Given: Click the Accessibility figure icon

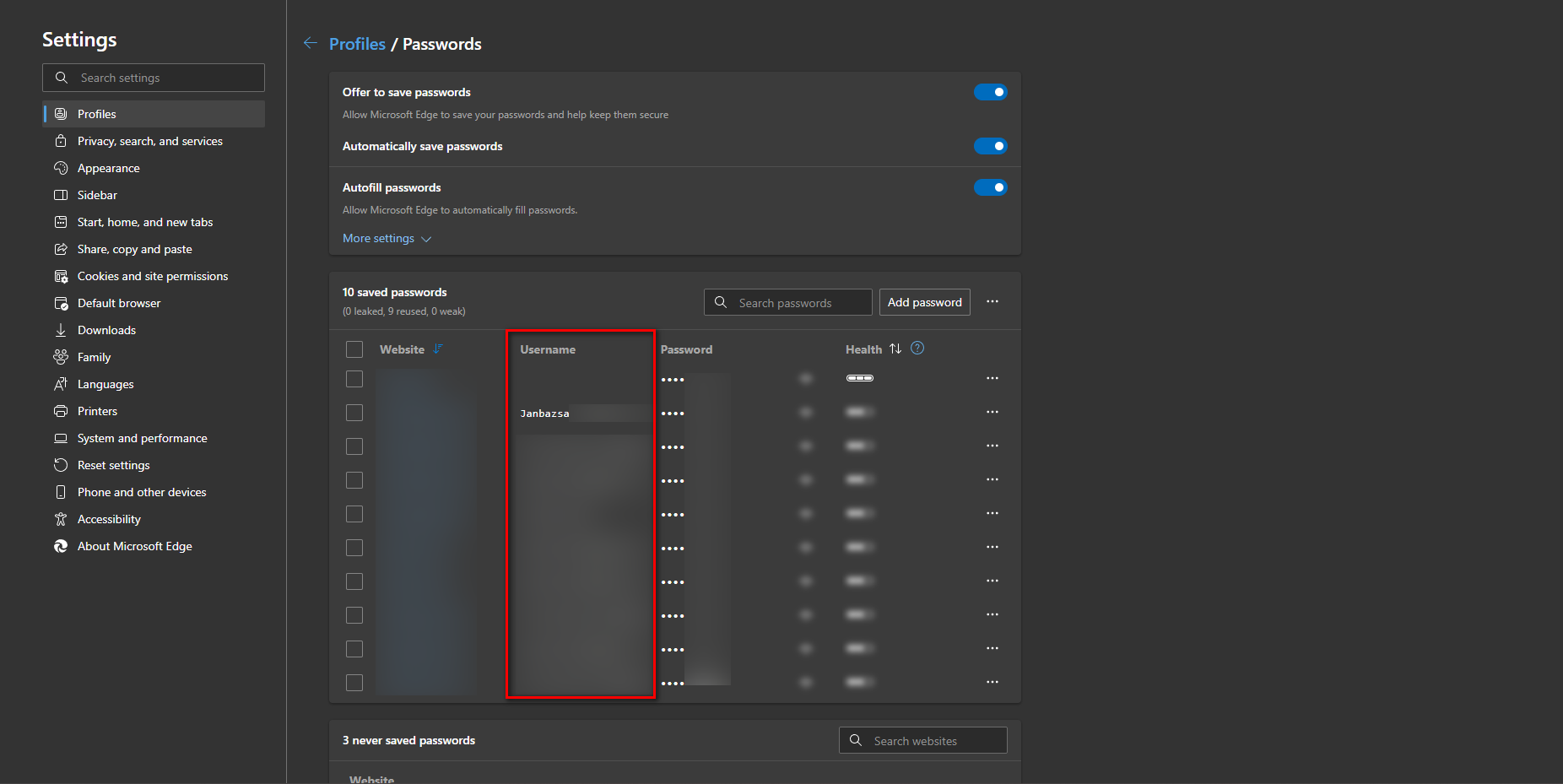Looking at the screenshot, I should (x=61, y=519).
